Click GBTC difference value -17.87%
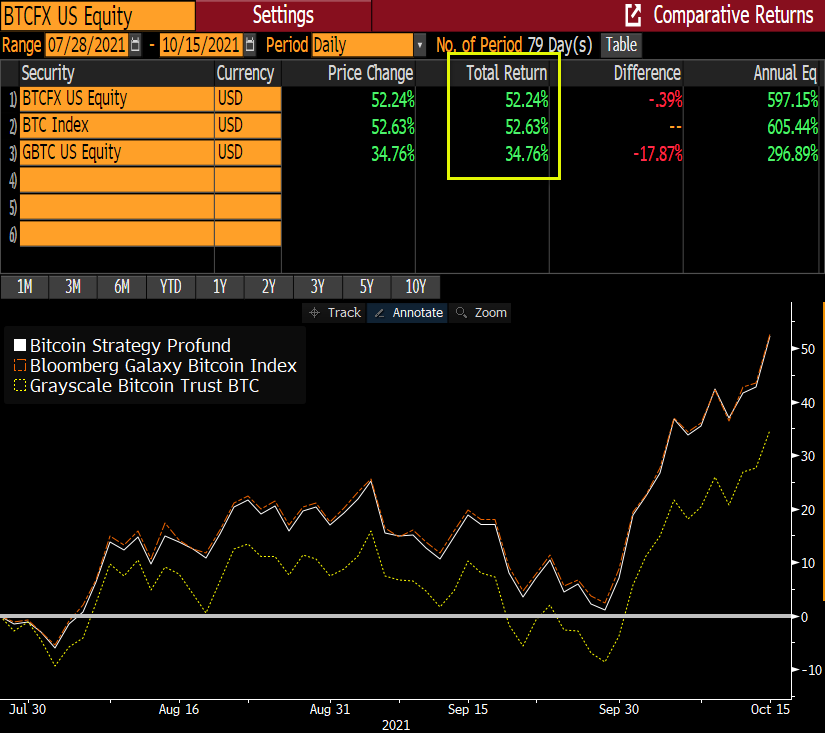The image size is (825, 733). pyautogui.click(x=658, y=154)
